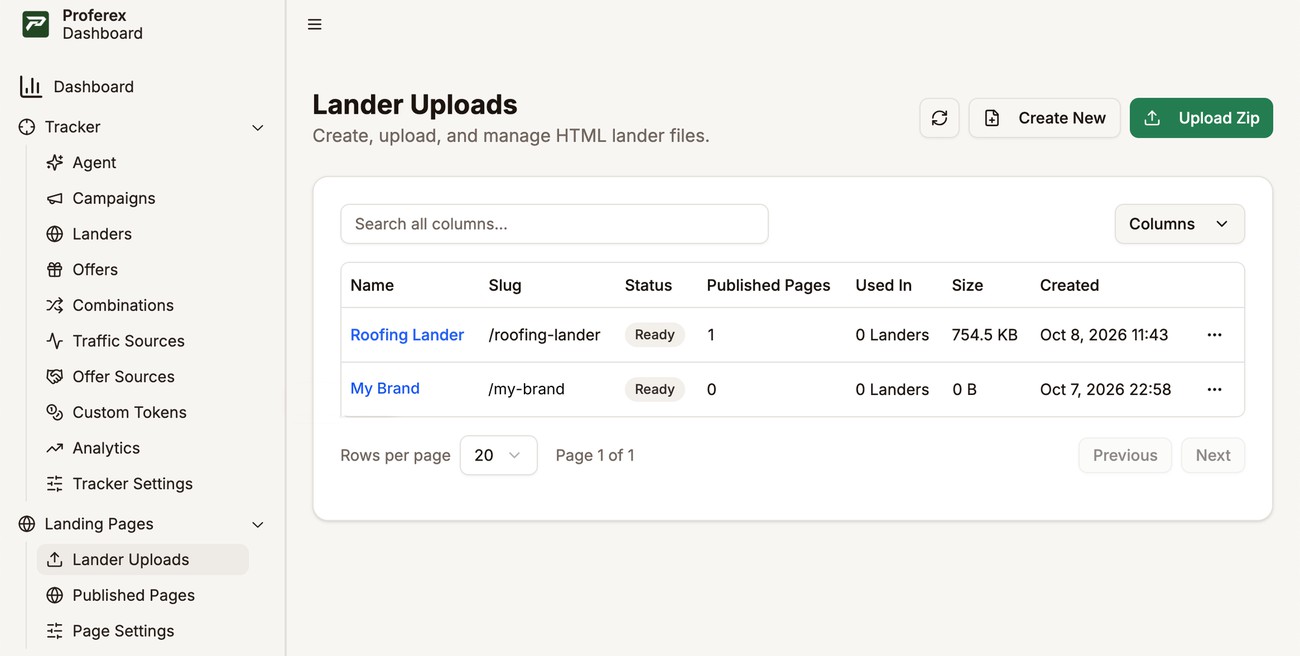Image resolution: width=1300 pixels, height=656 pixels.
Task: Click the Created column header
Action: click(1069, 285)
